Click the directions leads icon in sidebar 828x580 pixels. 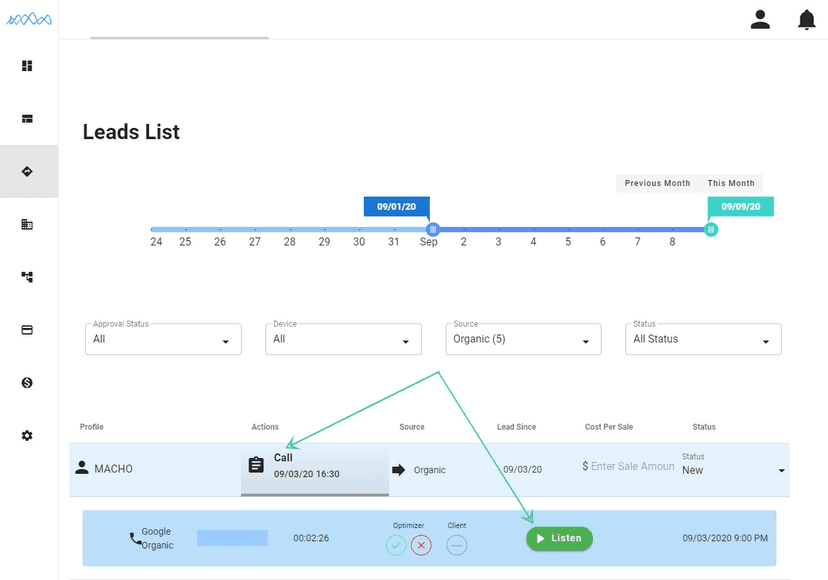point(27,171)
